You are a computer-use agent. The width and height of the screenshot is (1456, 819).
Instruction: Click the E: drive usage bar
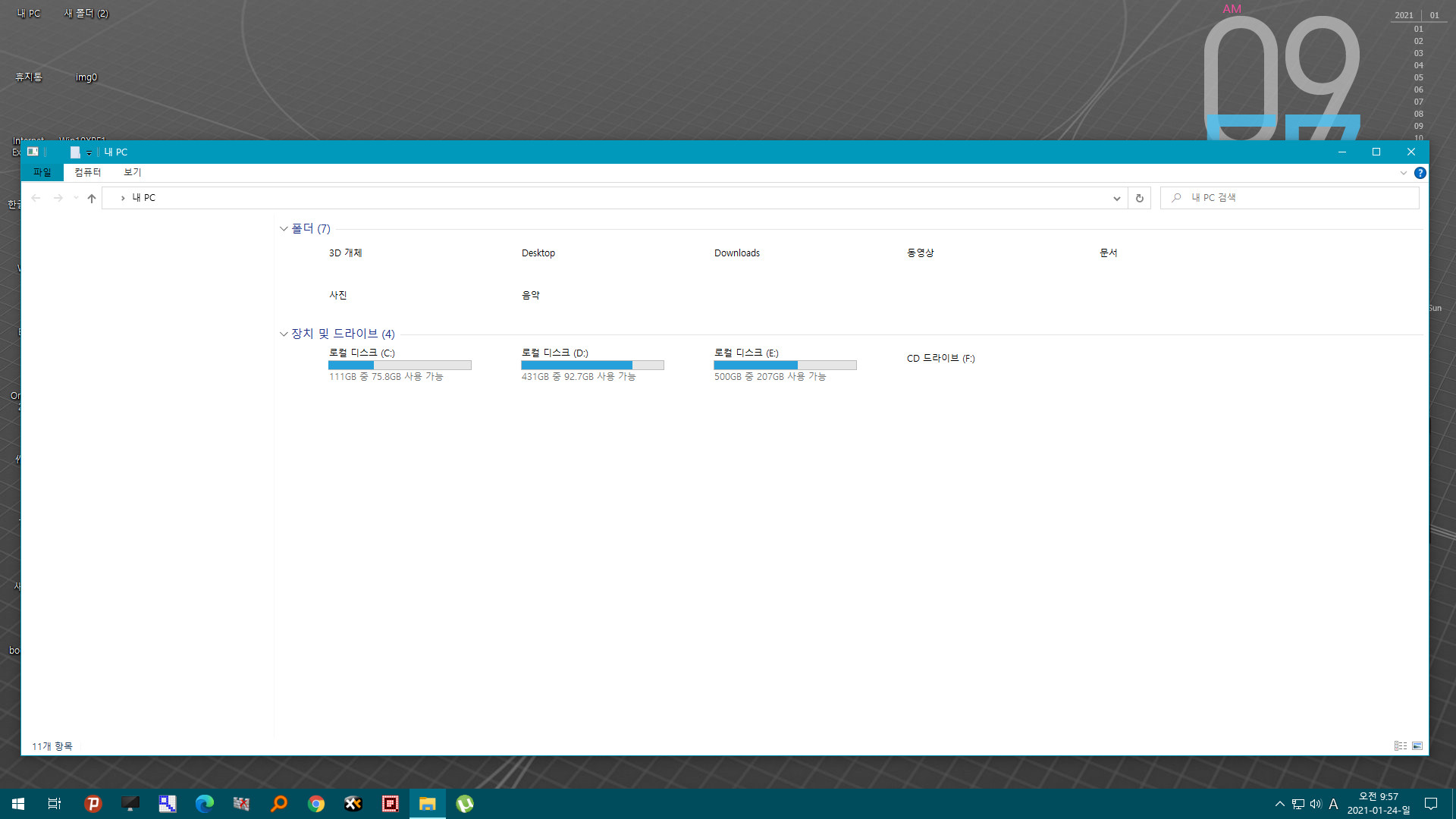pyautogui.click(x=785, y=366)
